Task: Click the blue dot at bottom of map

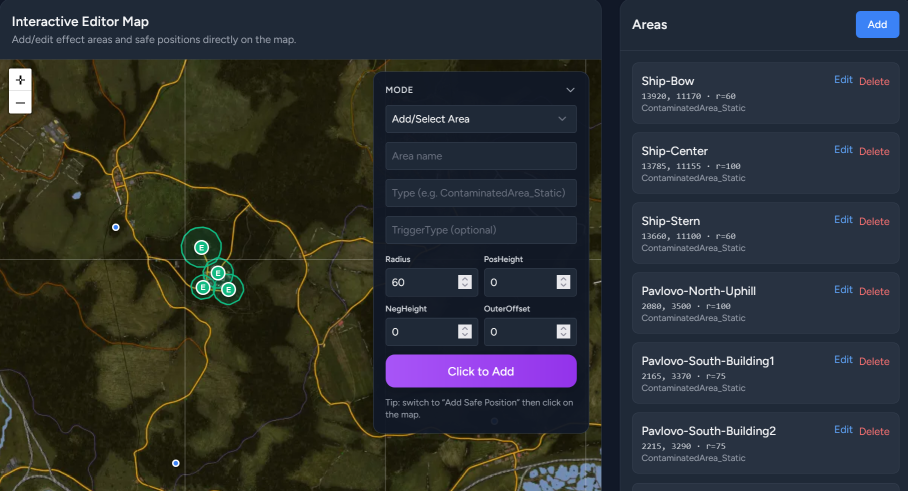Action: click(176, 463)
